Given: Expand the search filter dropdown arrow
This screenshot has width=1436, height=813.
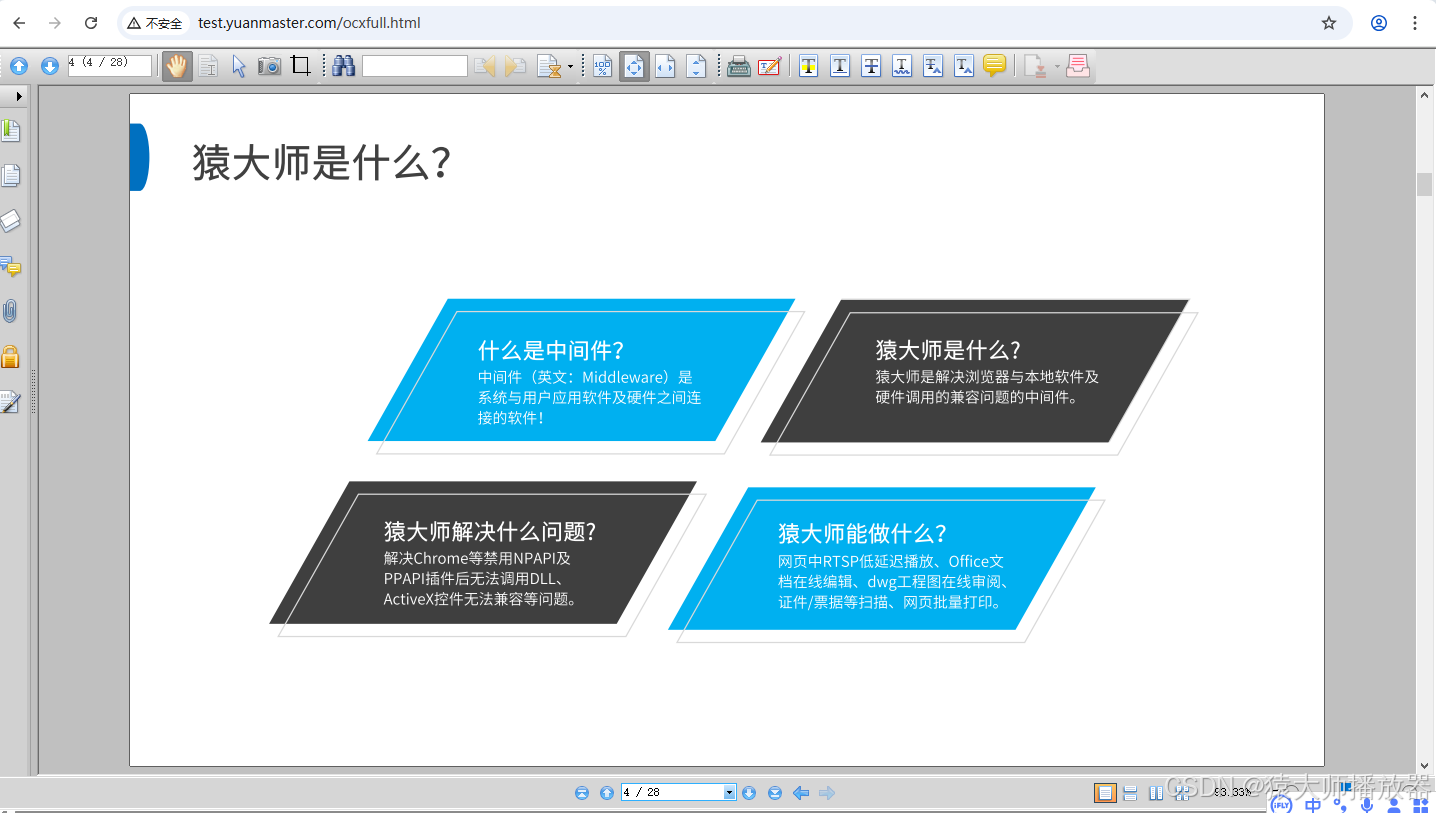Looking at the screenshot, I should click(571, 66).
